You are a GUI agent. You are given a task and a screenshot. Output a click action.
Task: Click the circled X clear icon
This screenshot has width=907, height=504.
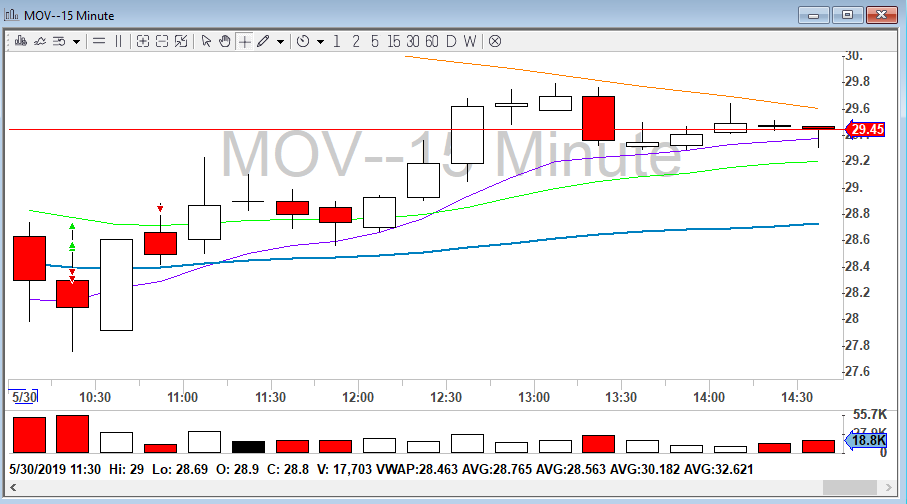[x=495, y=41]
